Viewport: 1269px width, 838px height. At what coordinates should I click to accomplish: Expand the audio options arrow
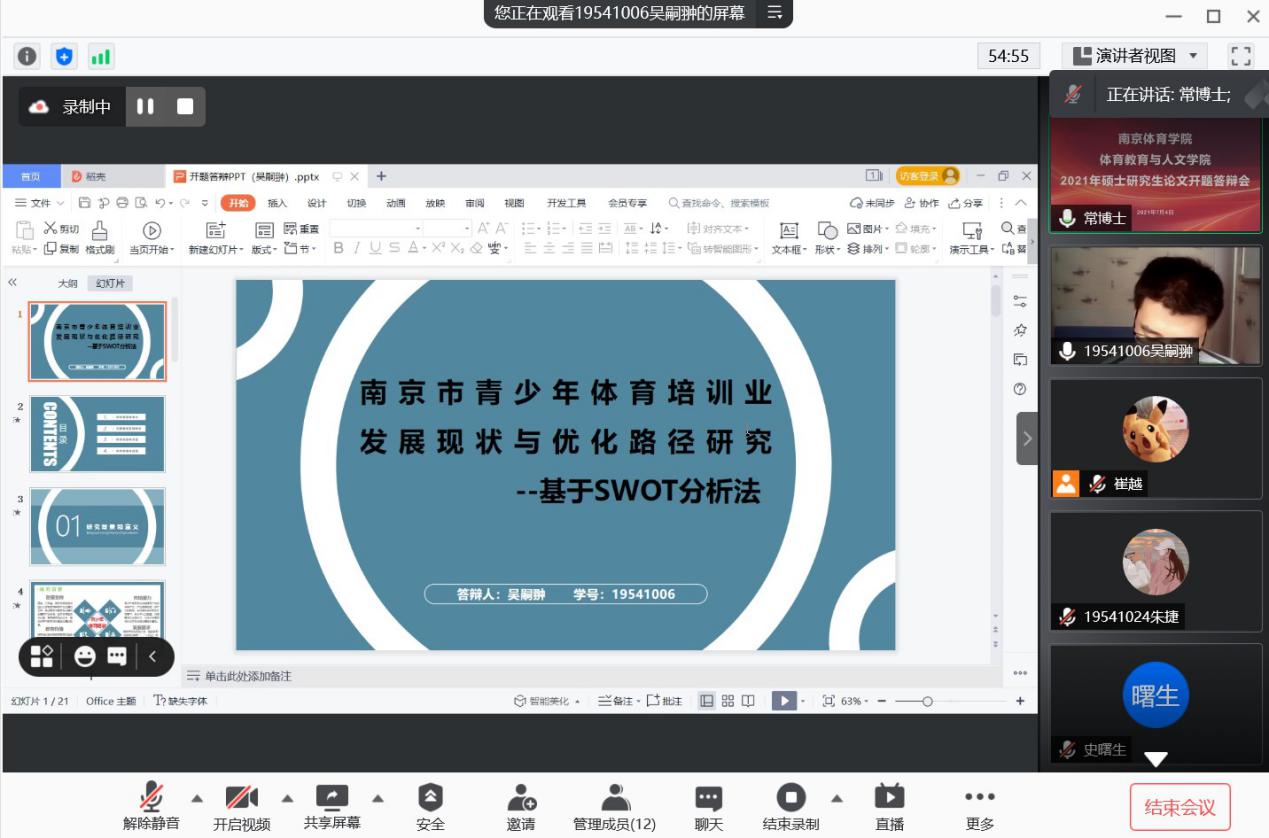[x=197, y=798]
